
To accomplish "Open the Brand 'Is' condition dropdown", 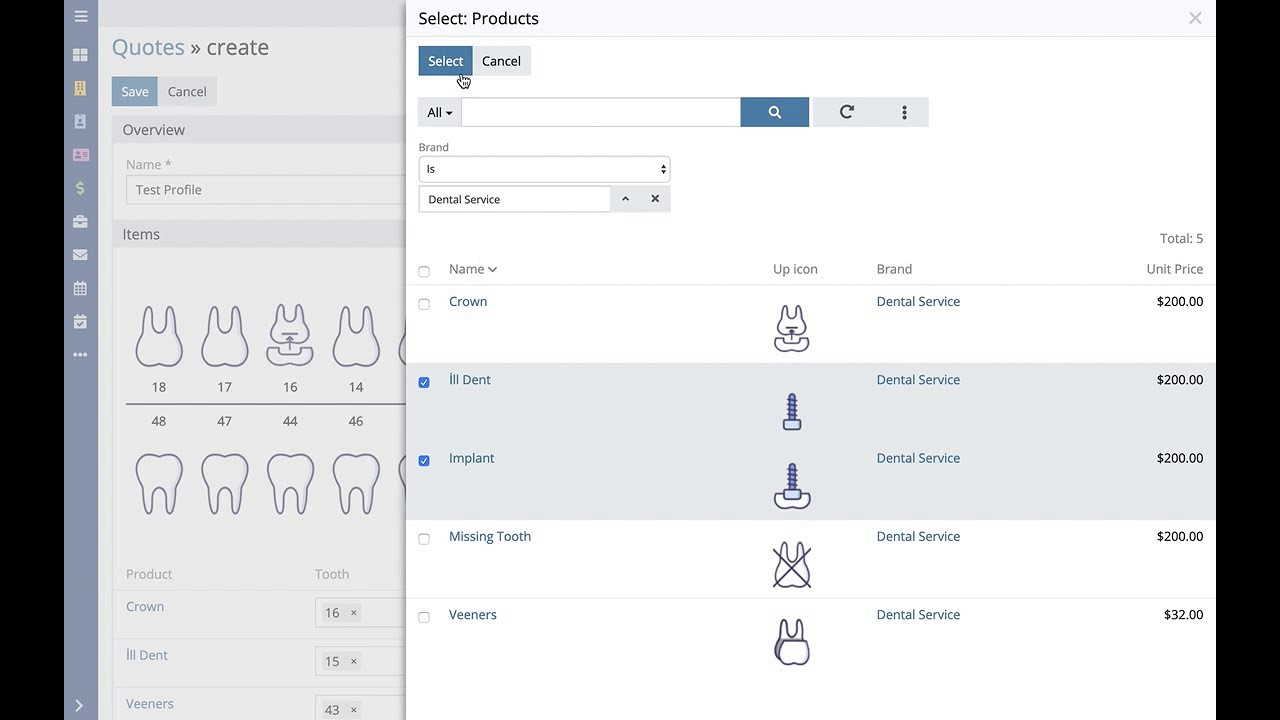I will (544, 169).
